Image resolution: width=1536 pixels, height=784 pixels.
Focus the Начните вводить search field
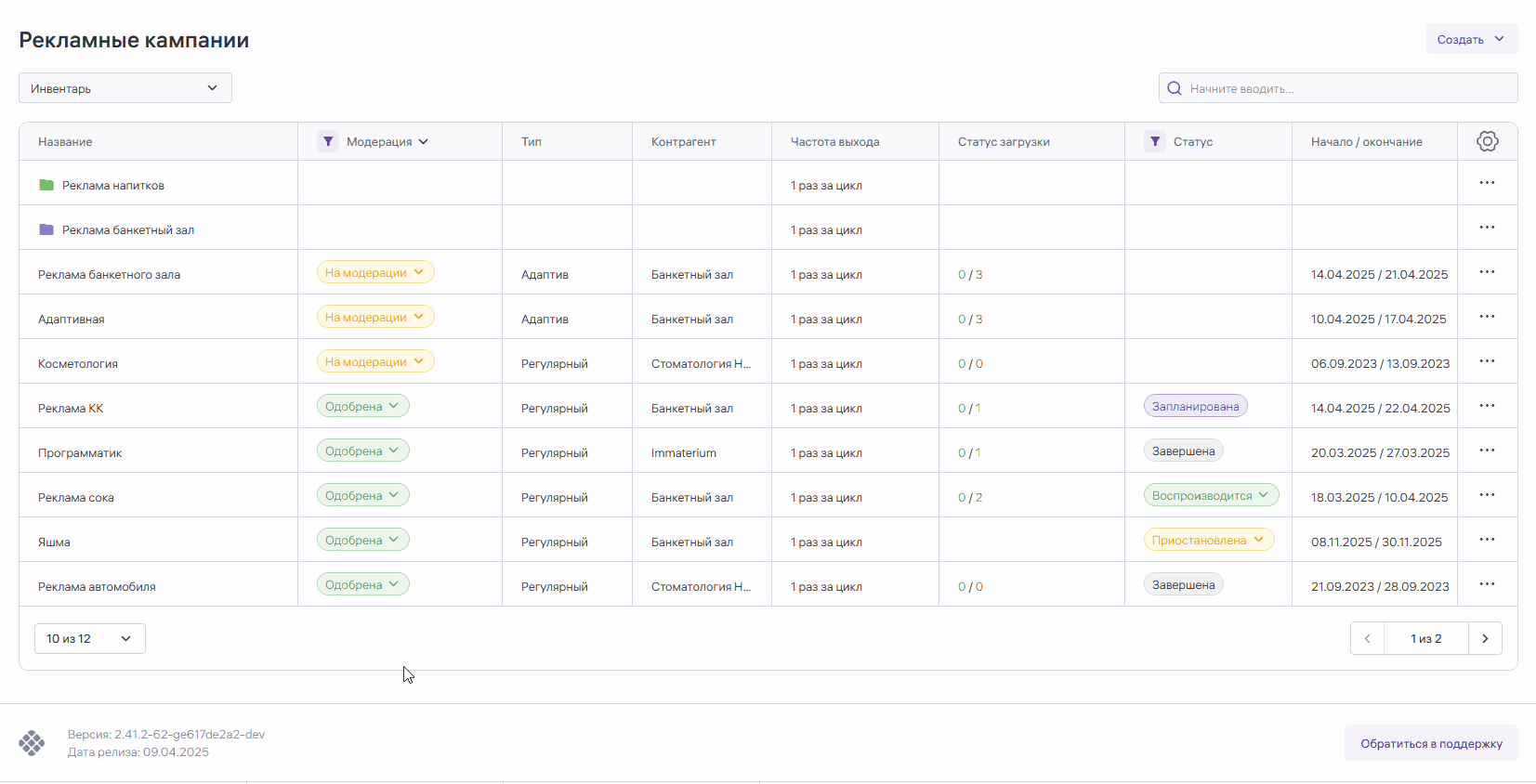(x=1347, y=88)
